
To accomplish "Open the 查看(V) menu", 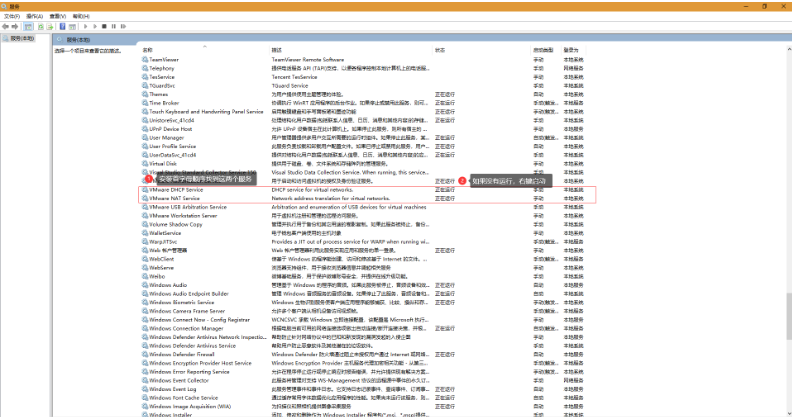I will click(x=58, y=16).
